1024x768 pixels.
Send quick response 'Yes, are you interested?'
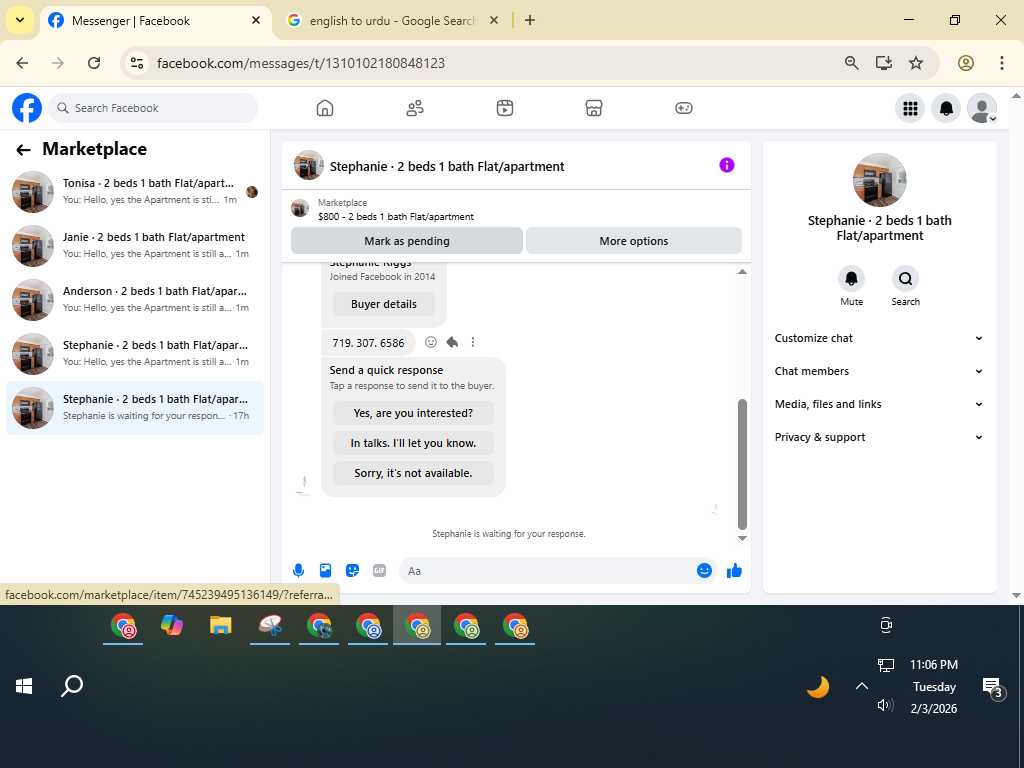413,413
